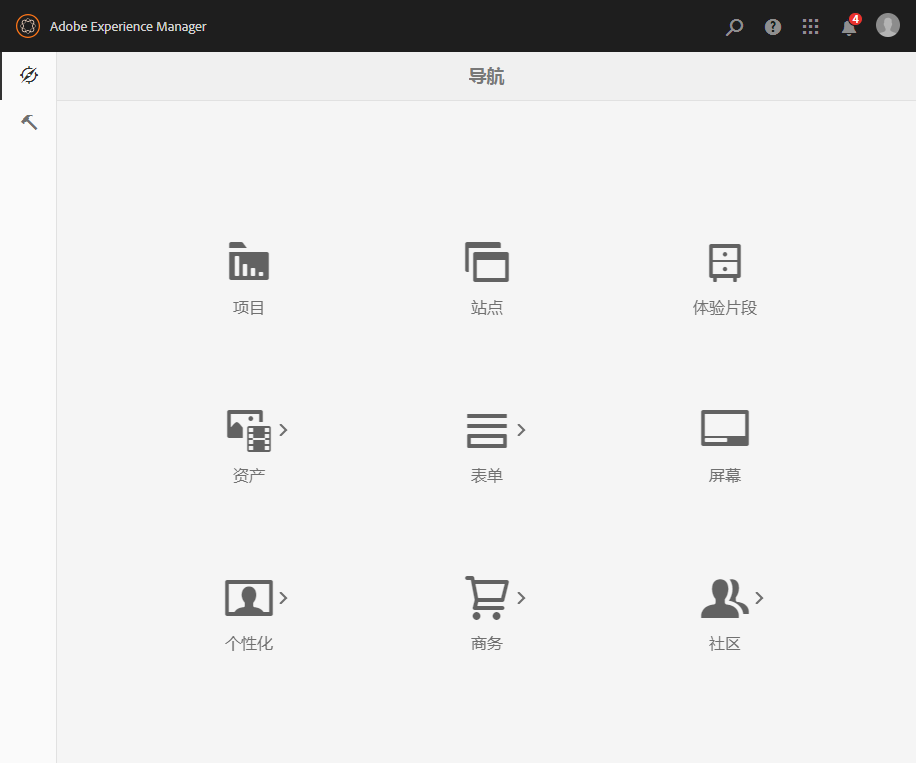Click the Adobe Experience Manager logo icon
This screenshot has height=763, width=916.
coord(27,26)
